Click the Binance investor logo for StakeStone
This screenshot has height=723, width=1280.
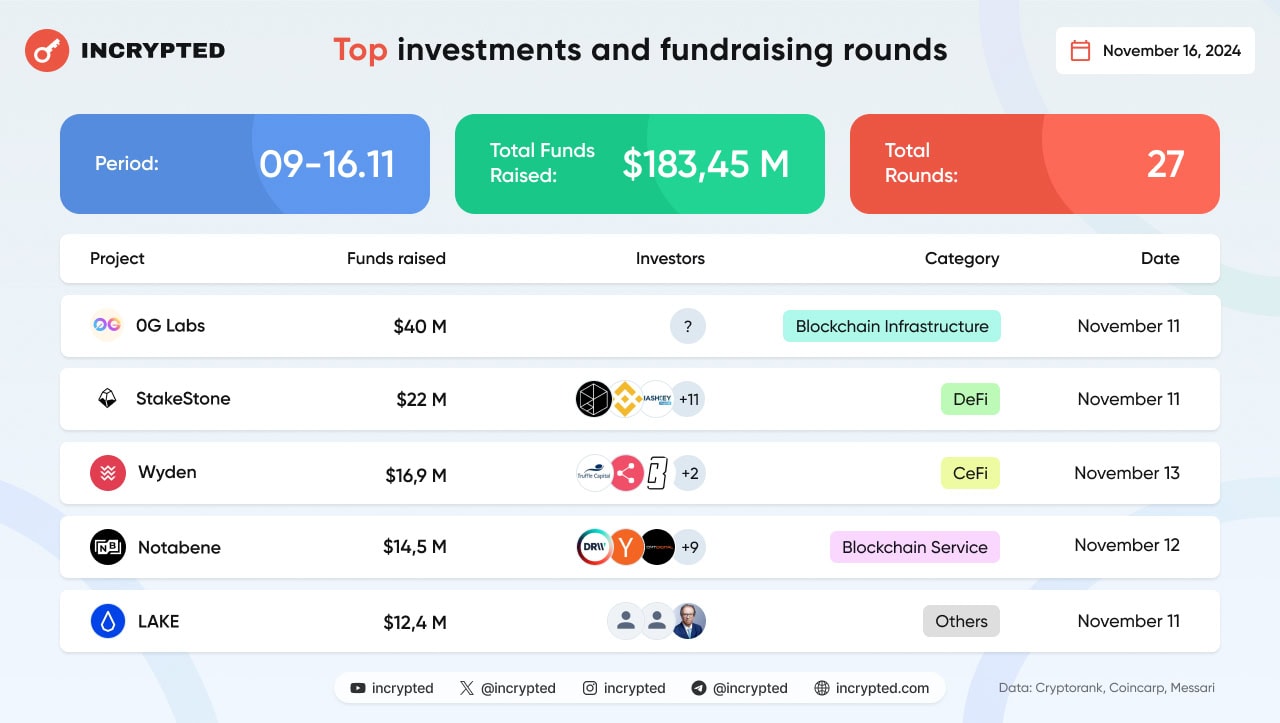(x=626, y=399)
